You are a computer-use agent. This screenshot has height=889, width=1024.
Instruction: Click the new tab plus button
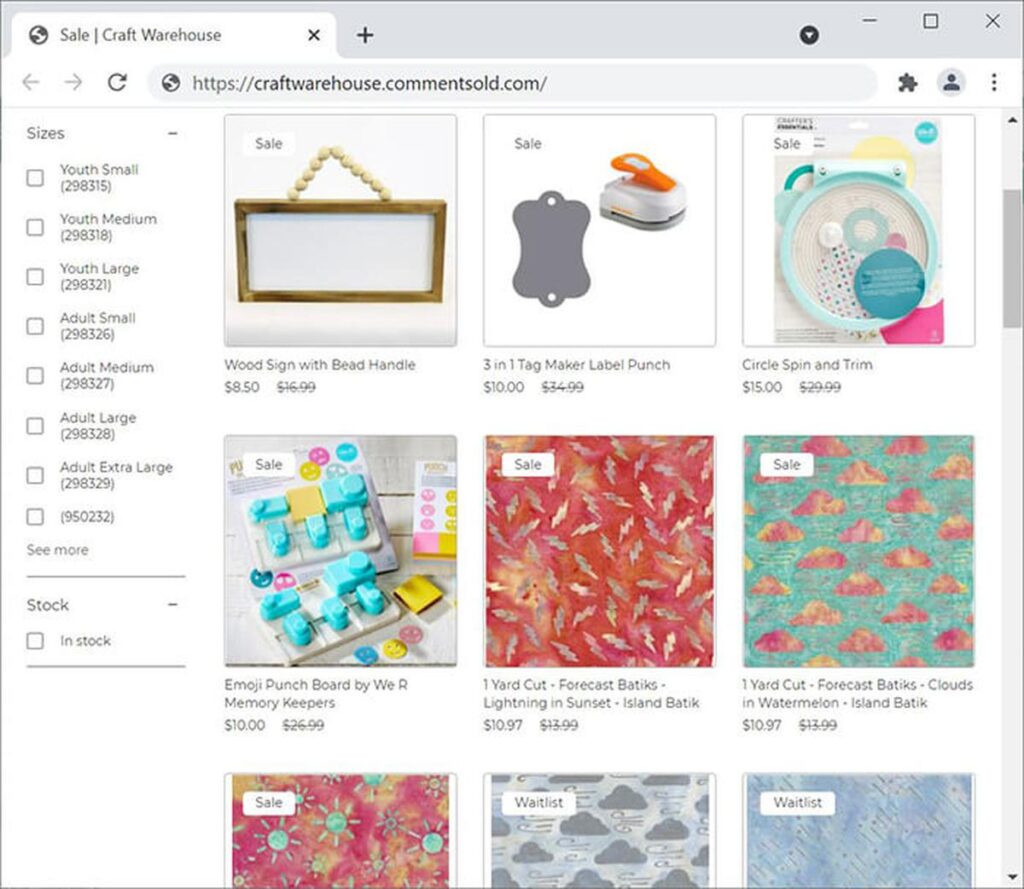(365, 34)
